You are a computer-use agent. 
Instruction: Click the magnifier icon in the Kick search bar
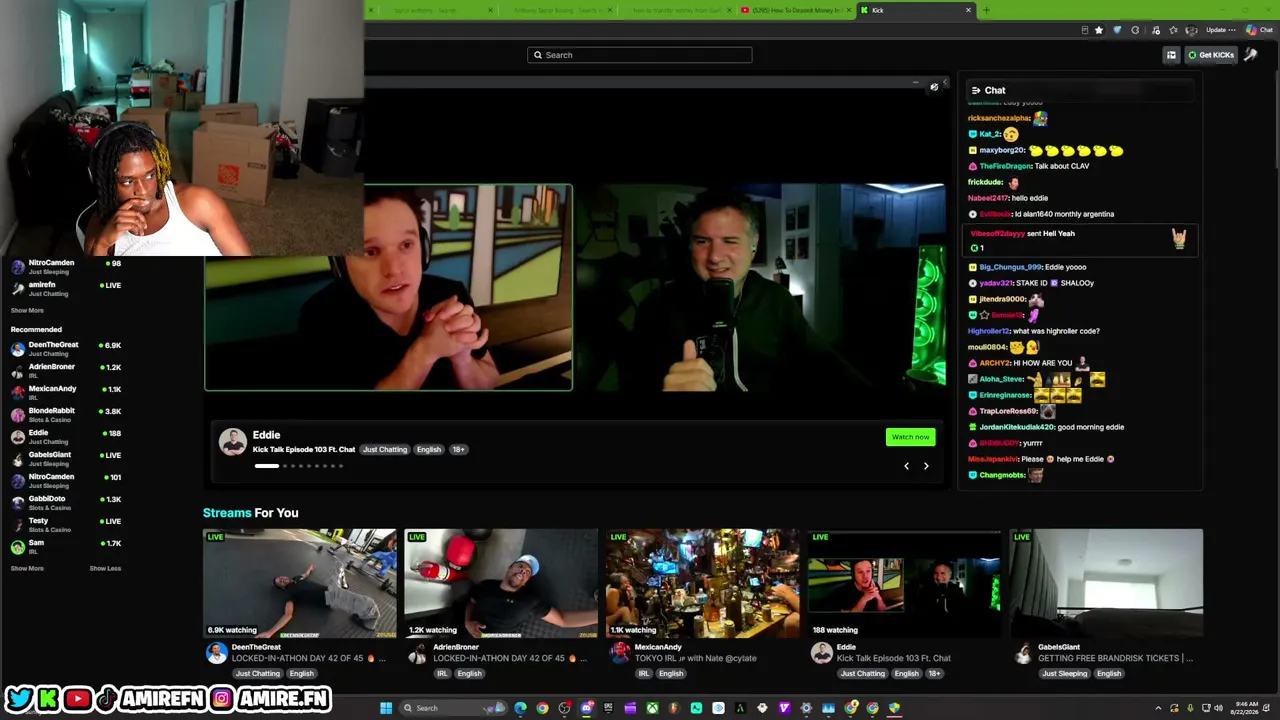[538, 55]
